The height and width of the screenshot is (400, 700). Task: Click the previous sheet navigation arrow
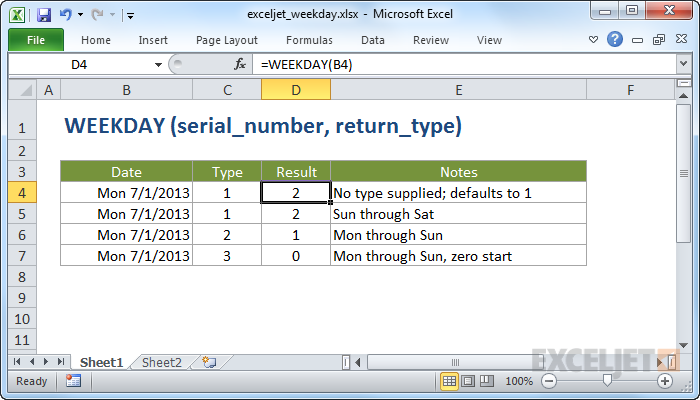click(32, 362)
